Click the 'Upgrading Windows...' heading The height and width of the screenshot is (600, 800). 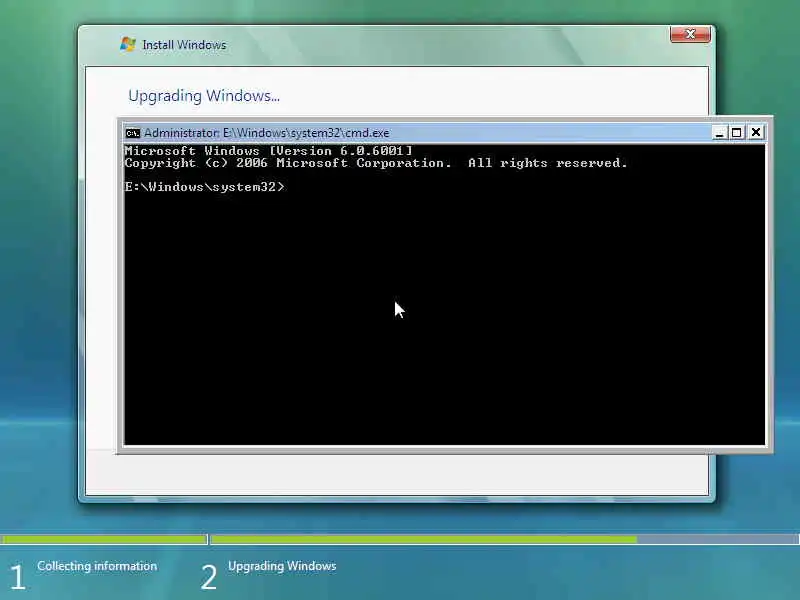204,96
